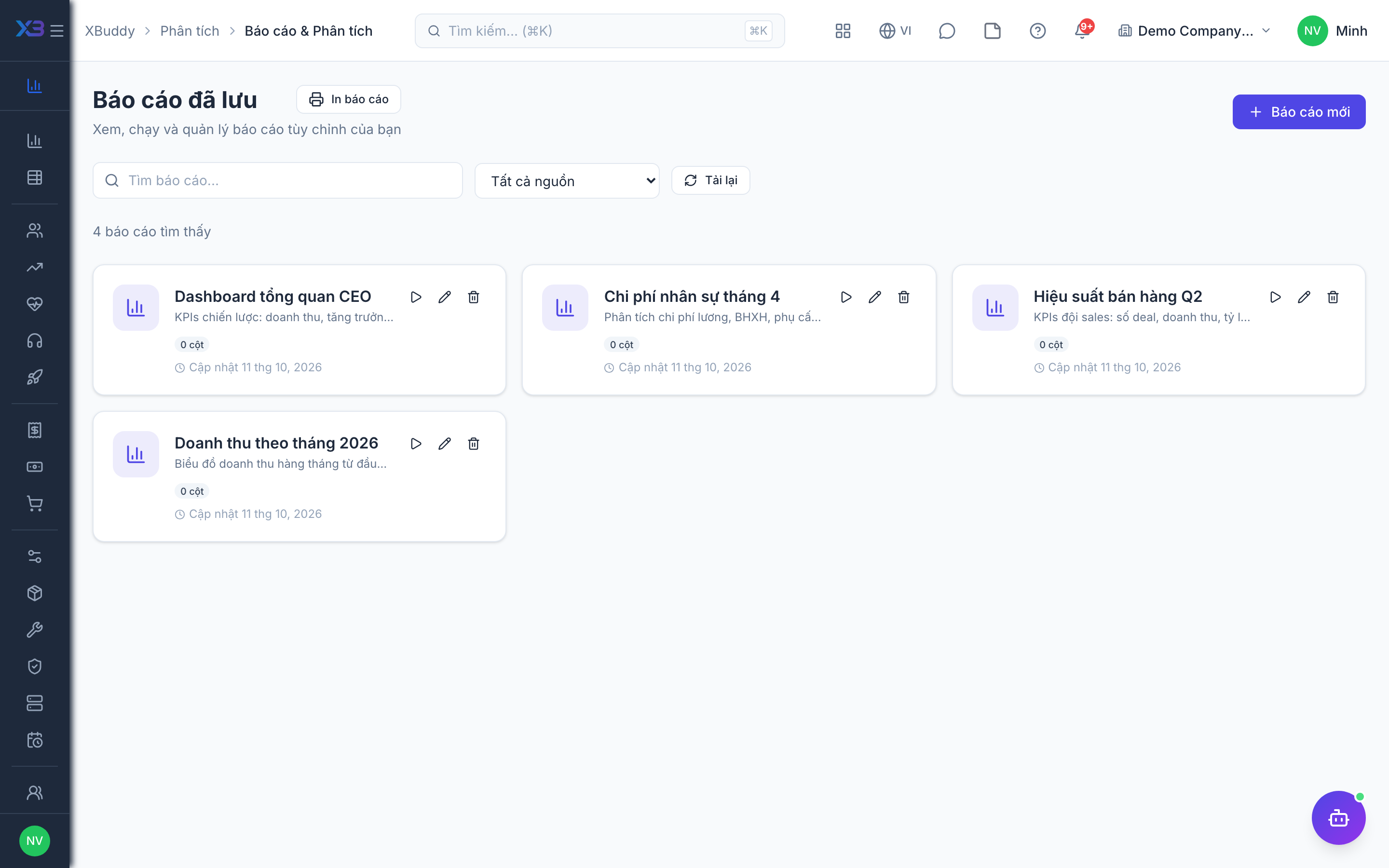Open notifications bell with 9+ badge

[x=1083, y=30]
